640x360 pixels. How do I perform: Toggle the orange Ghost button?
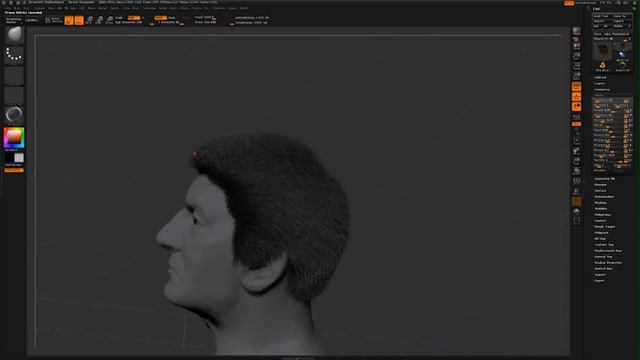point(576,201)
